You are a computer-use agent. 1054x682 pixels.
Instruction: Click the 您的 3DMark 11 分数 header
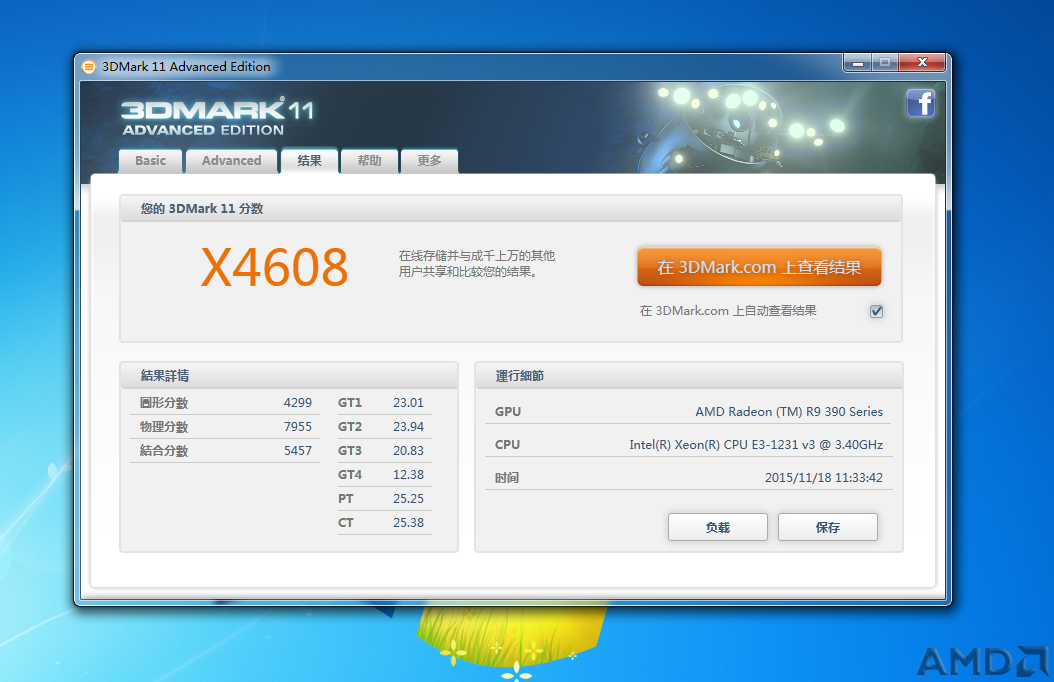[x=511, y=208]
